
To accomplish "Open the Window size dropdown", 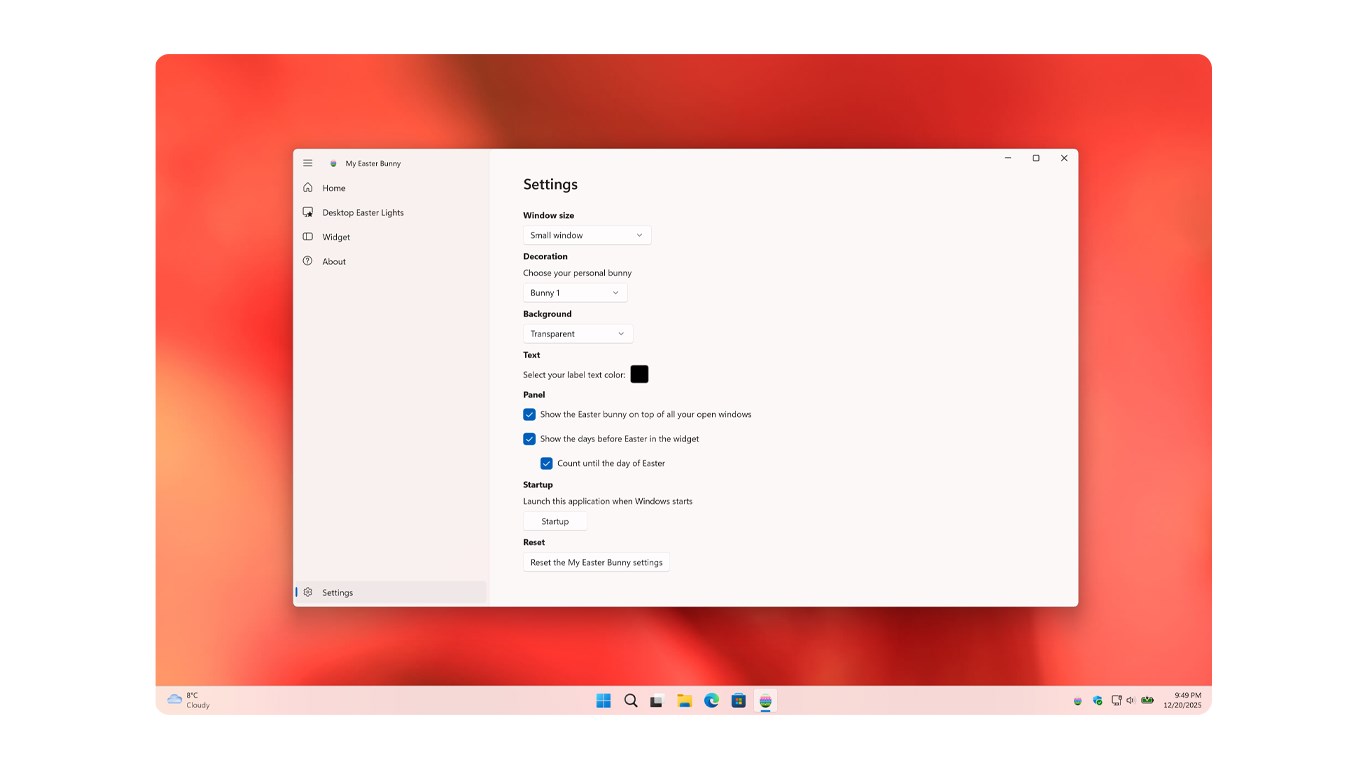I will 586,234.
